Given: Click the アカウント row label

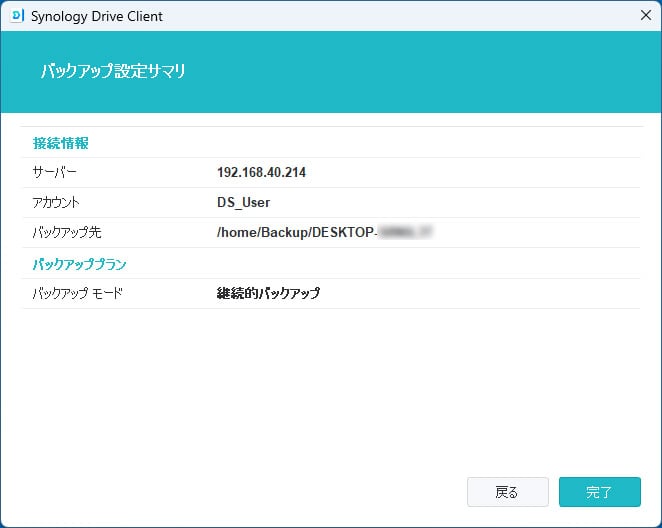Looking at the screenshot, I should click(x=57, y=202).
